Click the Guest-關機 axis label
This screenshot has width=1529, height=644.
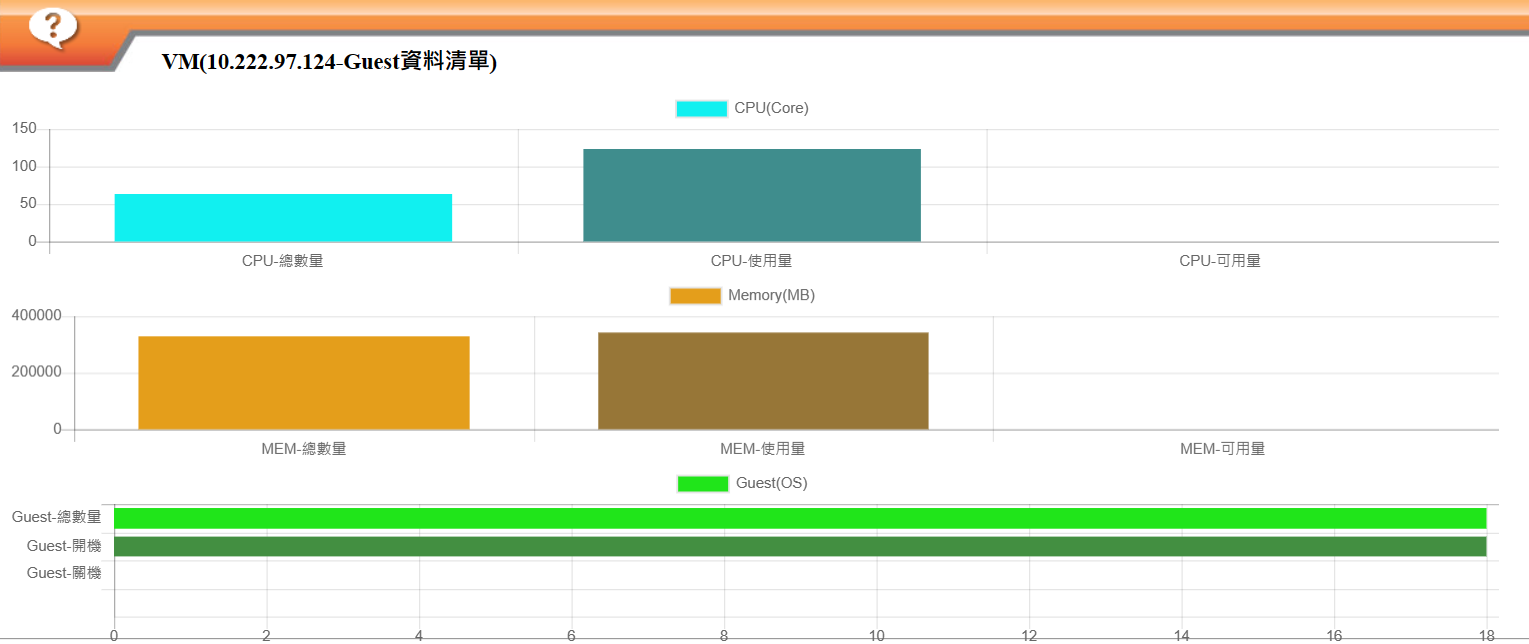tap(64, 573)
